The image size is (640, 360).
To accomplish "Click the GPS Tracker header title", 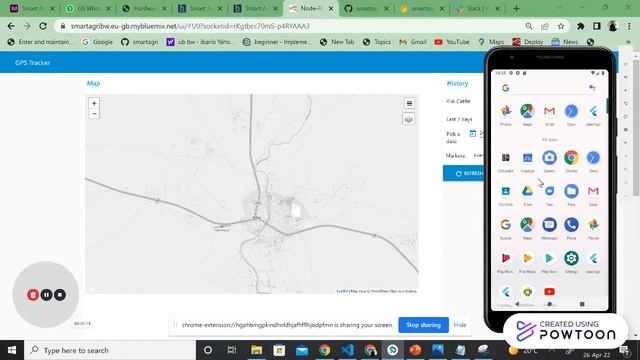I will [33, 62].
